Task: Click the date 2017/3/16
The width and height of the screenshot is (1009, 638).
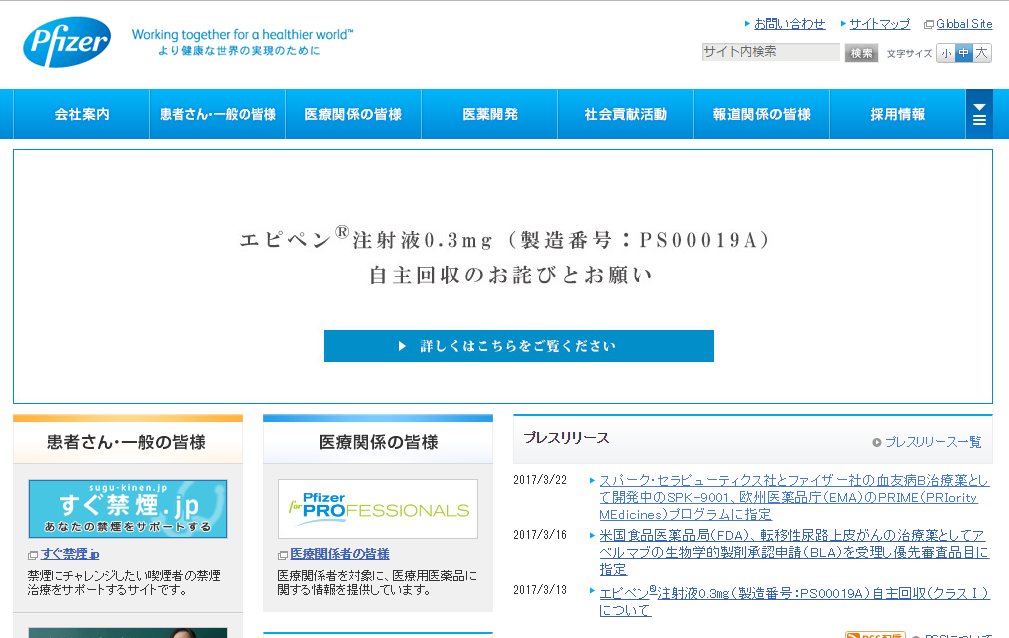Action: click(x=540, y=535)
